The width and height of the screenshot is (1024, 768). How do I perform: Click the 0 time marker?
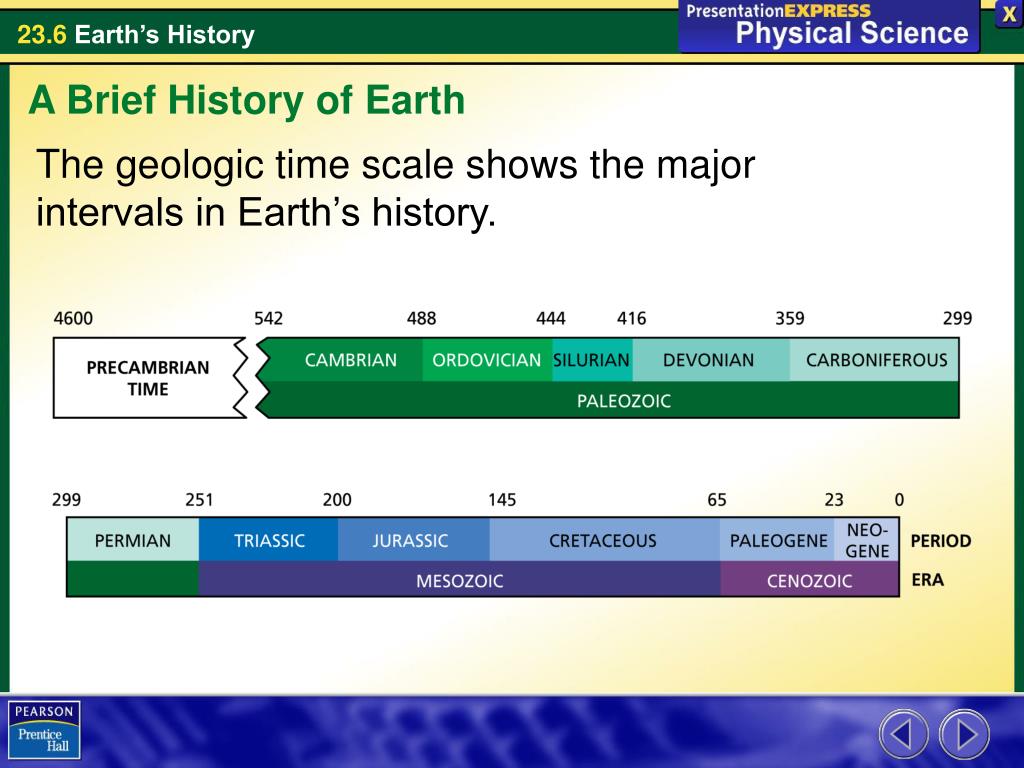pos(899,500)
